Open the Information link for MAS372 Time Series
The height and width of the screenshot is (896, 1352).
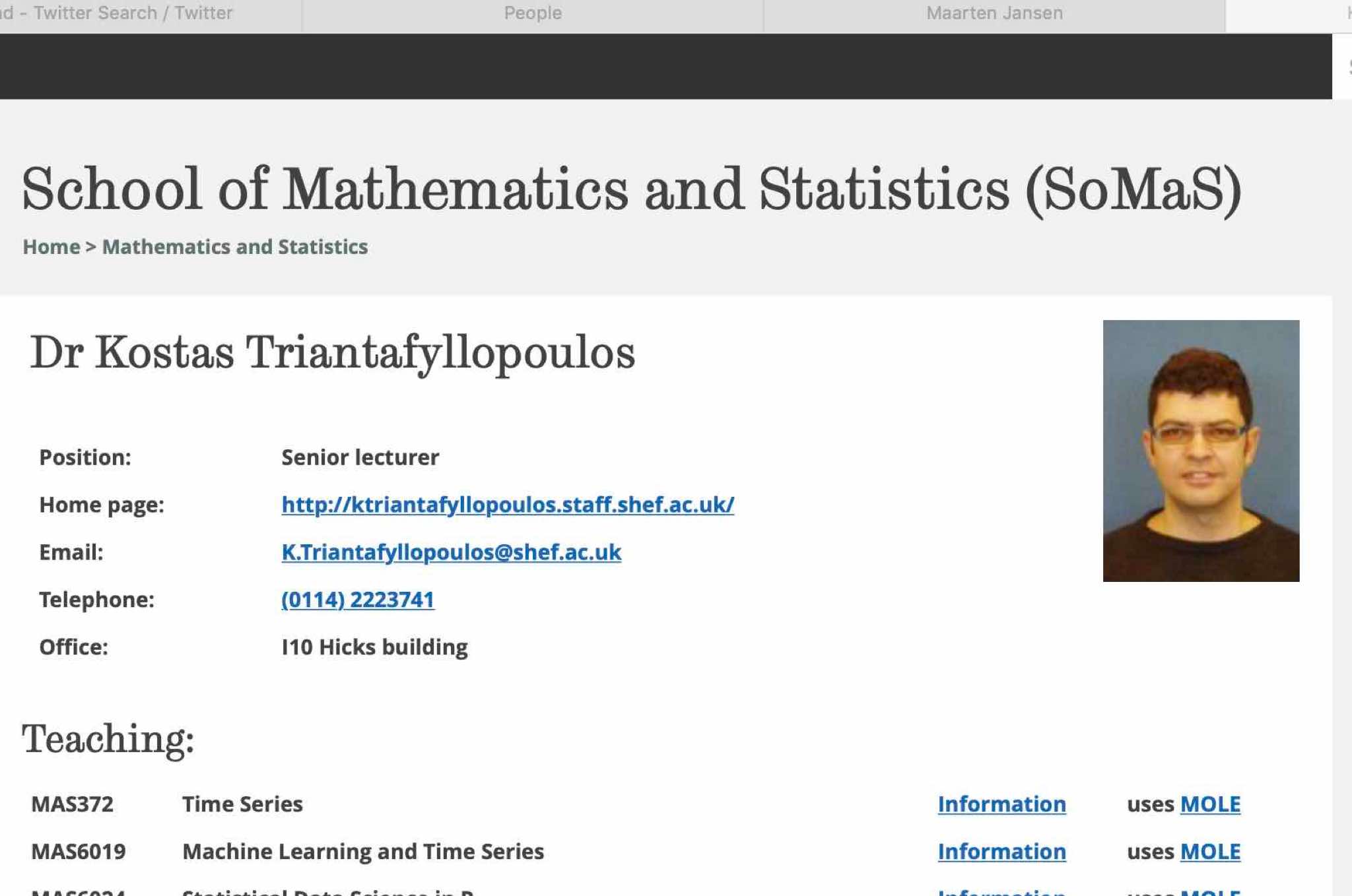[x=1001, y=804]
